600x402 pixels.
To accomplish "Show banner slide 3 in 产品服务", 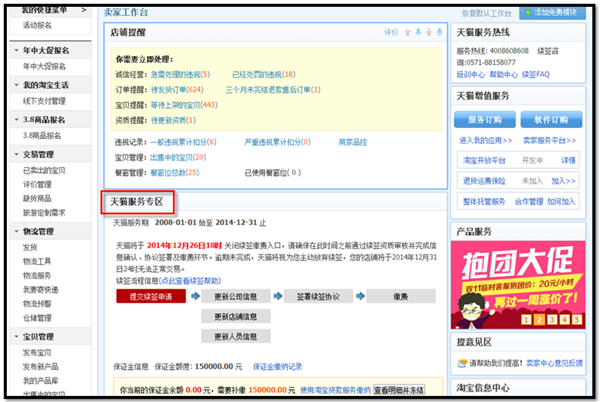I will [x=552, y=319].
